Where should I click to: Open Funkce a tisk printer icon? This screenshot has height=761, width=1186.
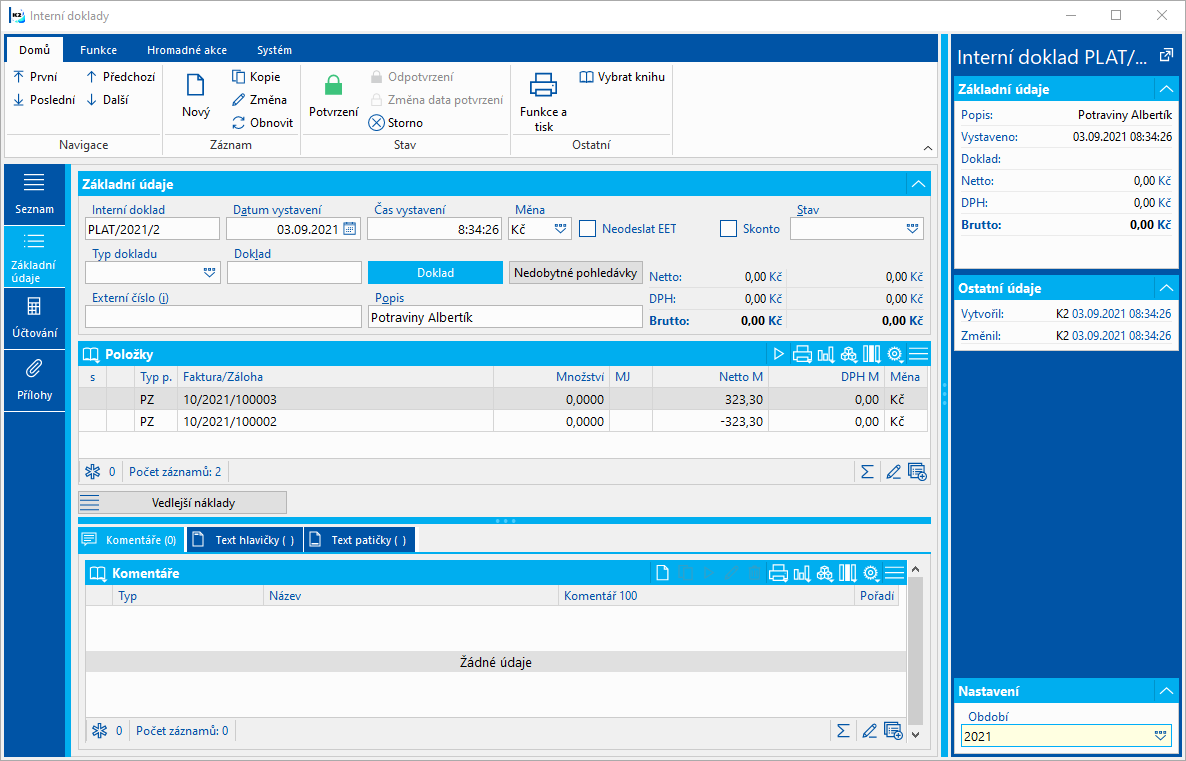click(x=543, y=86)
